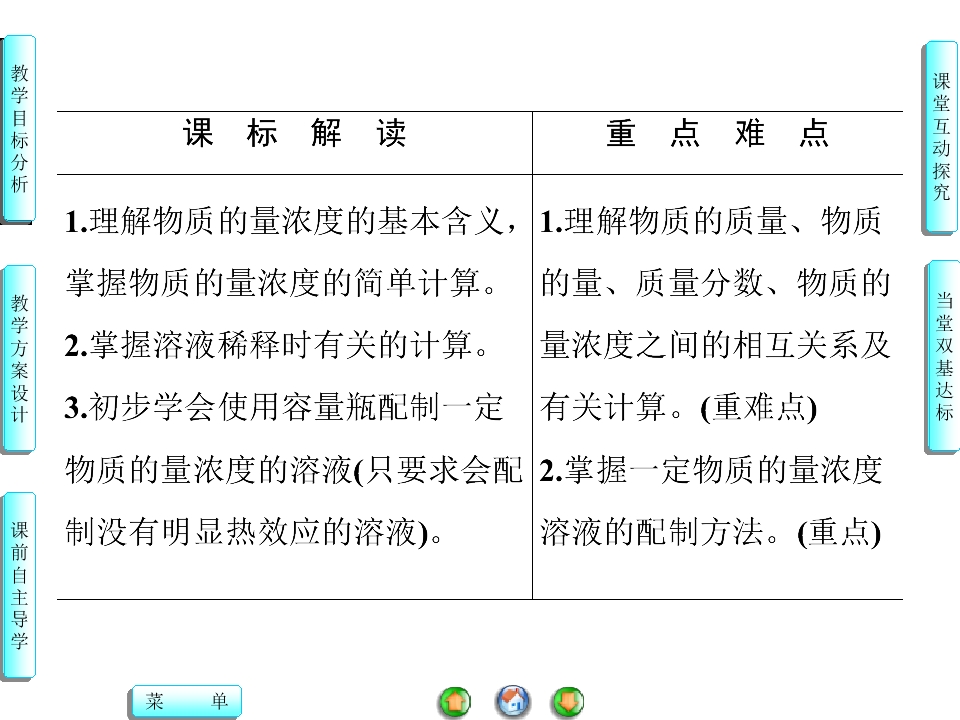This screenshot has height=720, width=960.
Task: Open the 课堂互动探究 tab
Action: (x=941, y=137)
